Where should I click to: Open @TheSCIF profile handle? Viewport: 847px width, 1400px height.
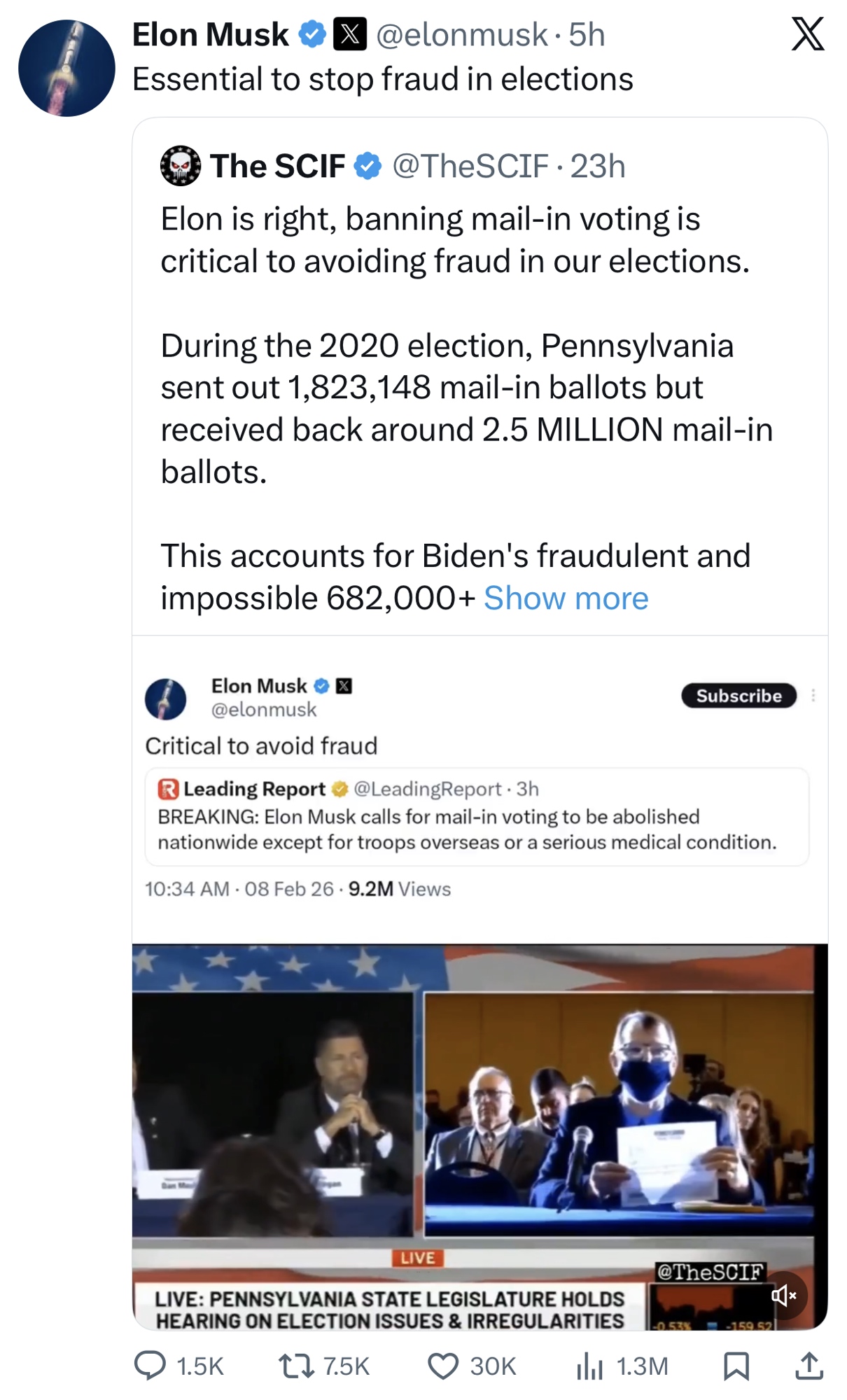pyautogui.click(x=470, y=166)
